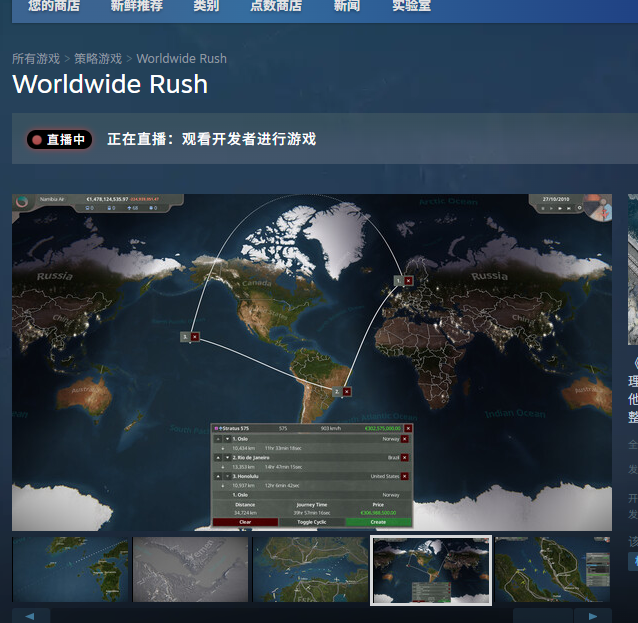Image resolution: width=638 pixels, height=623 pixels.
Task: Click the company balance in top HUD
Action: (107, 199)
